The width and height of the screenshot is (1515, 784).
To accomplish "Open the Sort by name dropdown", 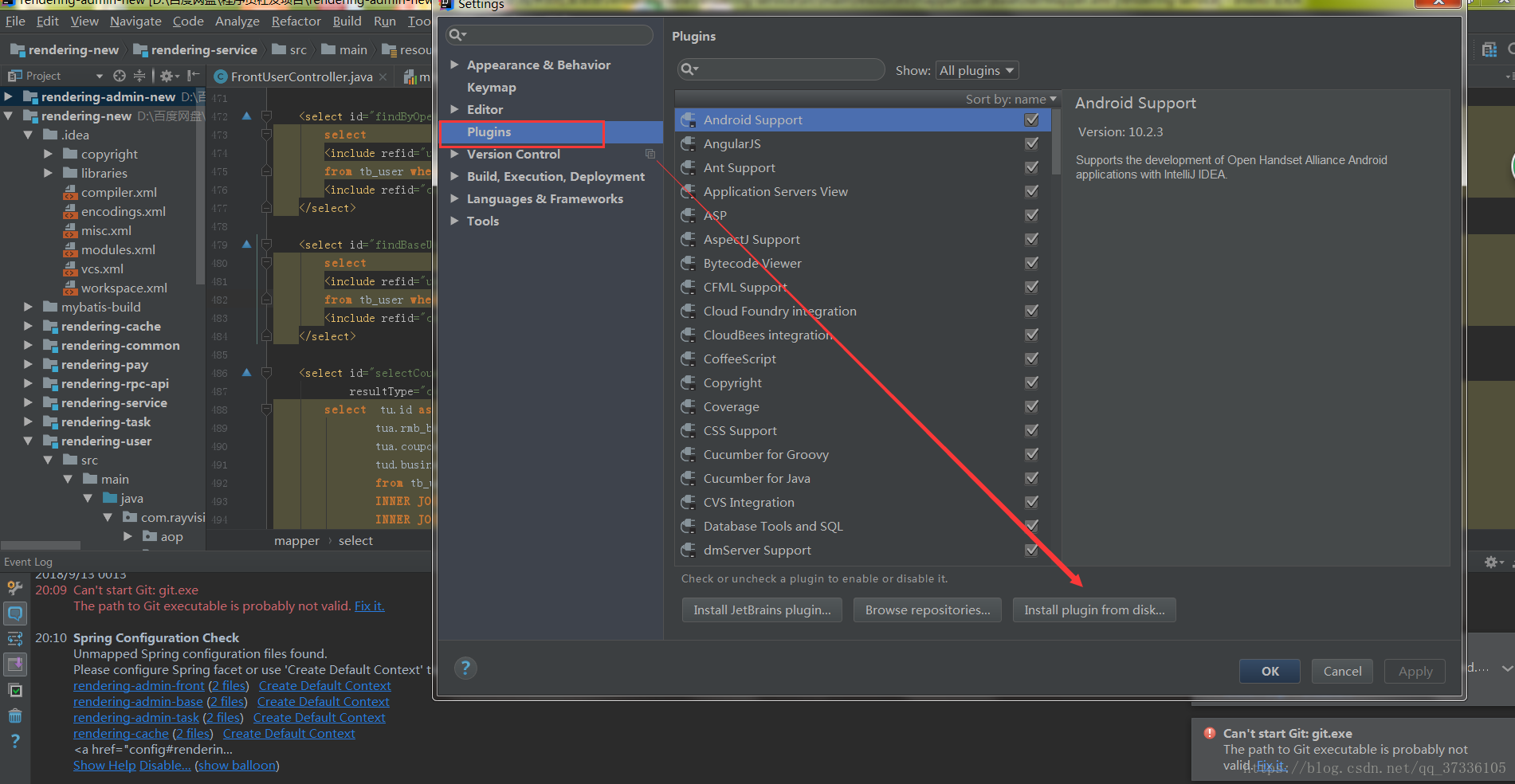I will [1011, 100].
